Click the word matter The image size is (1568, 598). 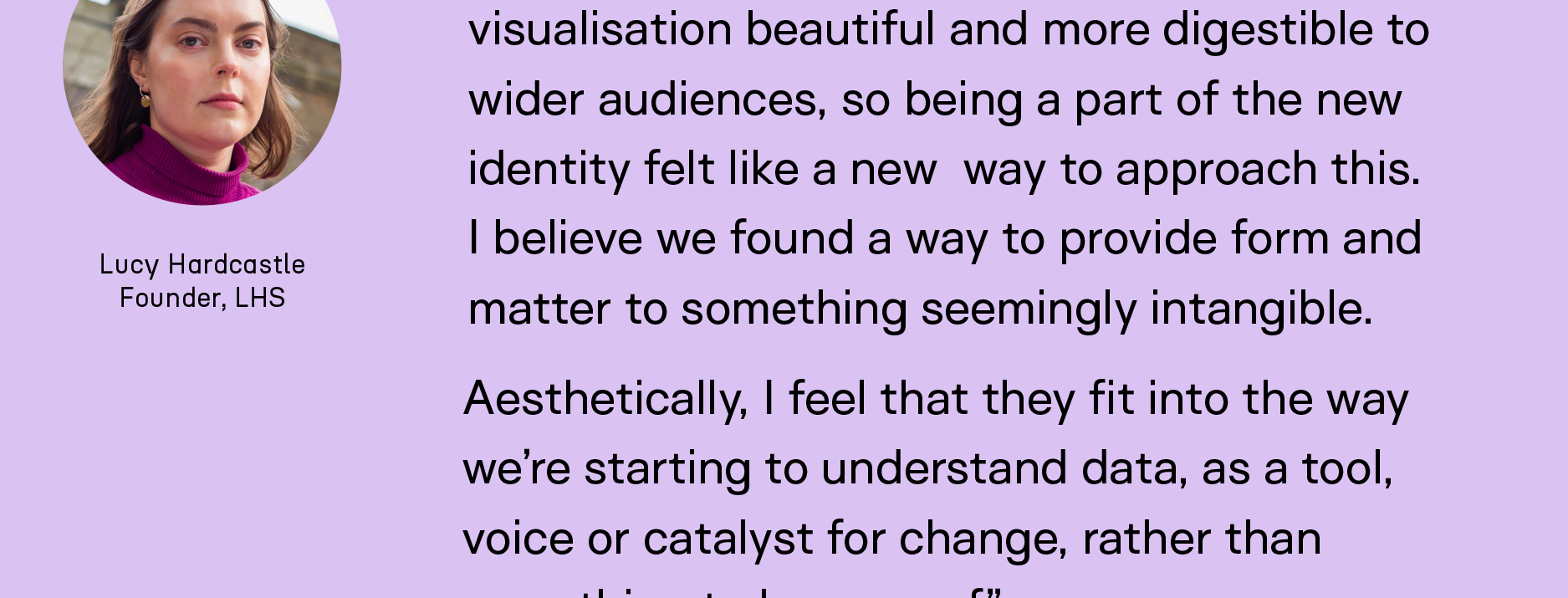[539, 309]
